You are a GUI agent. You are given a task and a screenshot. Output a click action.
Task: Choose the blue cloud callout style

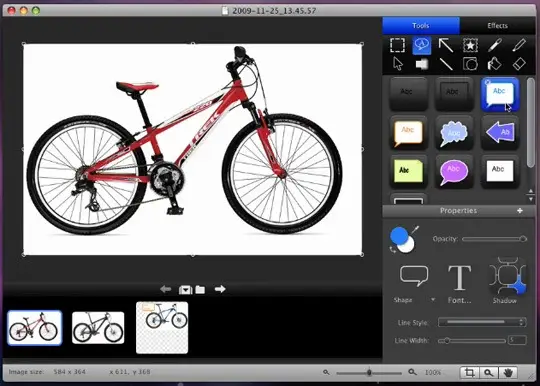coord(454,133)
